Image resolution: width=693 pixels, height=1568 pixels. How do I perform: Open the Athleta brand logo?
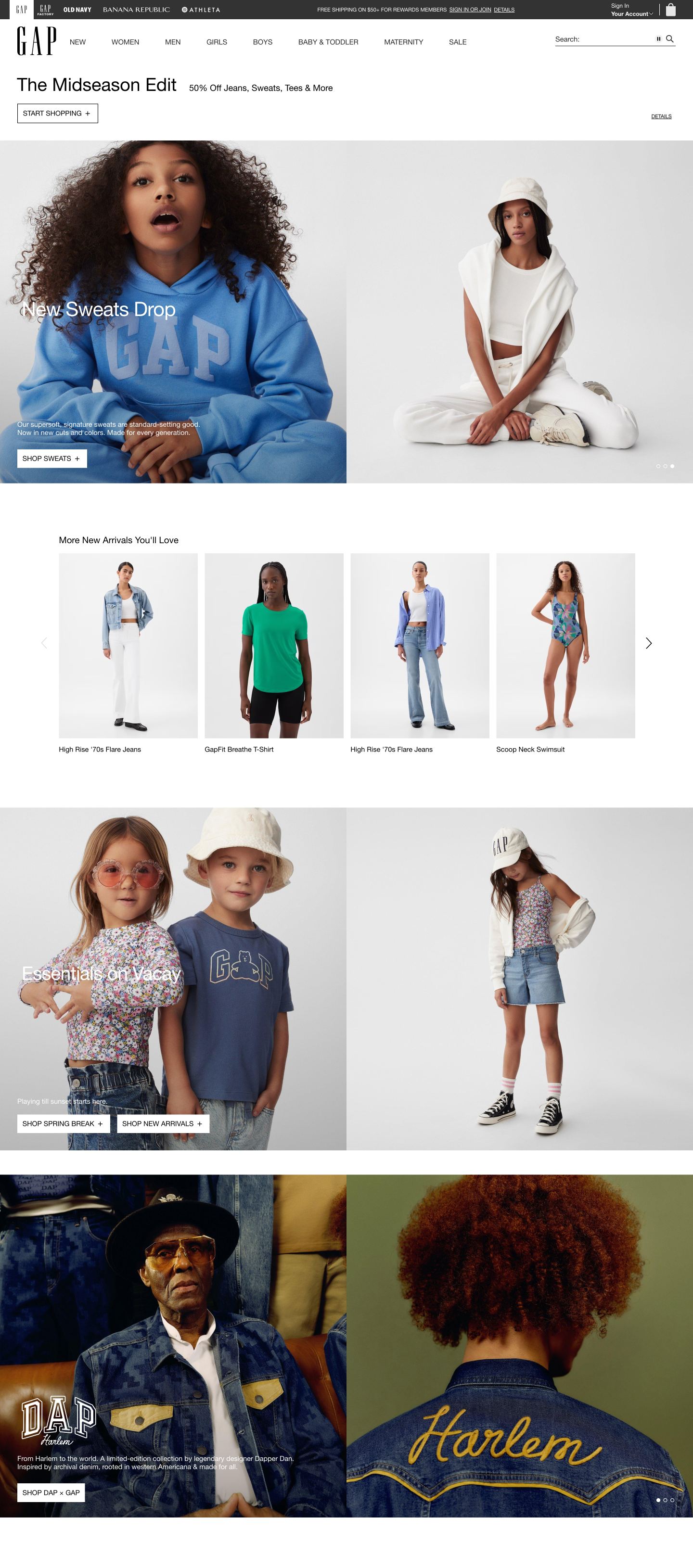201,10
